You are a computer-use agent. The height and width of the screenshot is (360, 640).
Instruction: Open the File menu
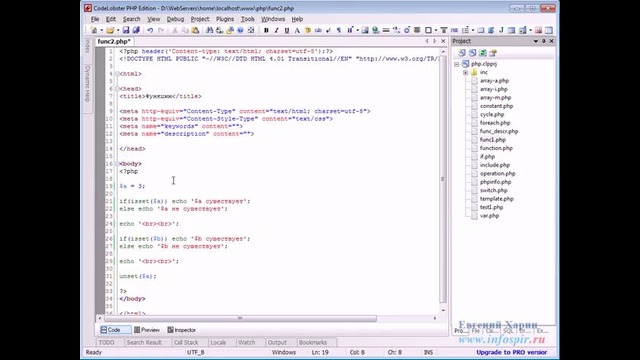95,19
